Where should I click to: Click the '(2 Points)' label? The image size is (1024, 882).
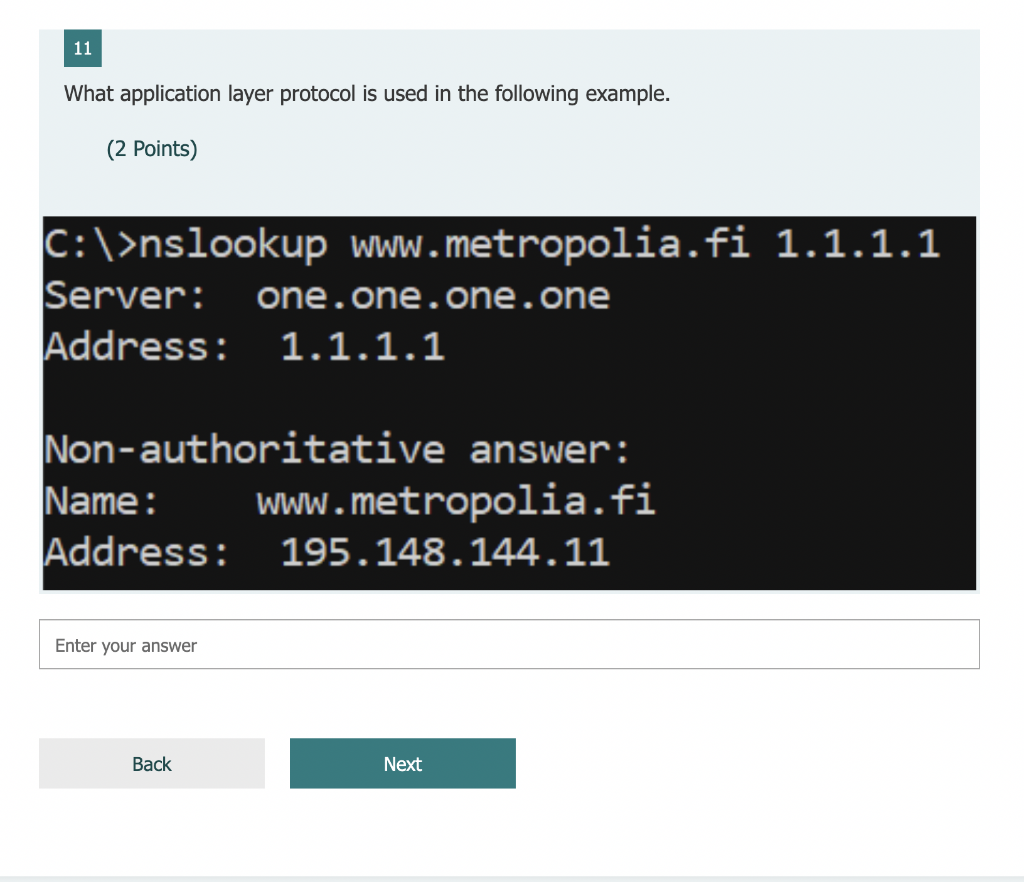tap(152, 149)
